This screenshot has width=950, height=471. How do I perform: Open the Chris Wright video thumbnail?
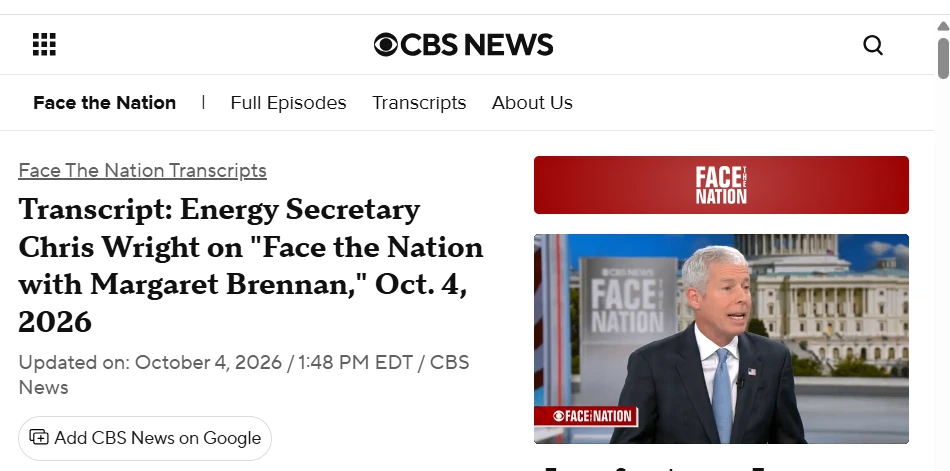pos(721,339)
